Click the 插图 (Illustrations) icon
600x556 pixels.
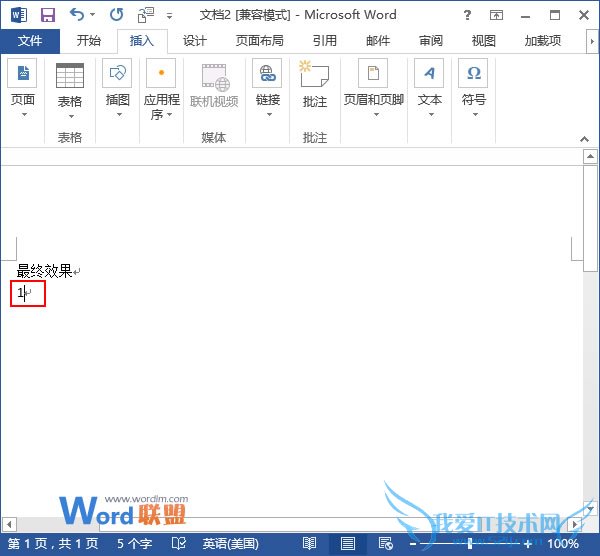117,73
